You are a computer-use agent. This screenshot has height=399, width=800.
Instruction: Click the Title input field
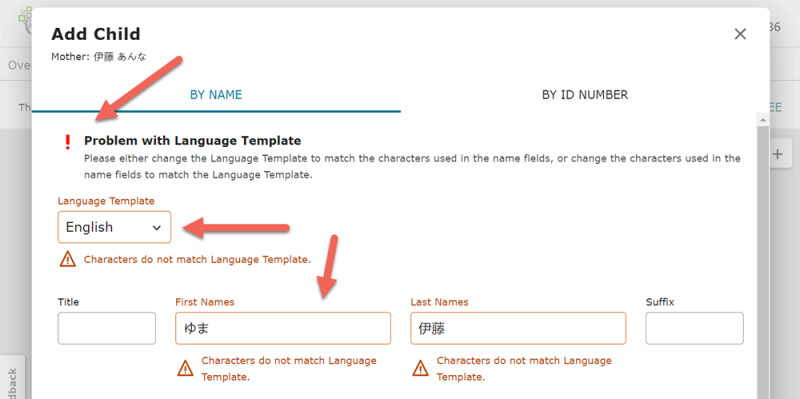click(x=107, y=328)
